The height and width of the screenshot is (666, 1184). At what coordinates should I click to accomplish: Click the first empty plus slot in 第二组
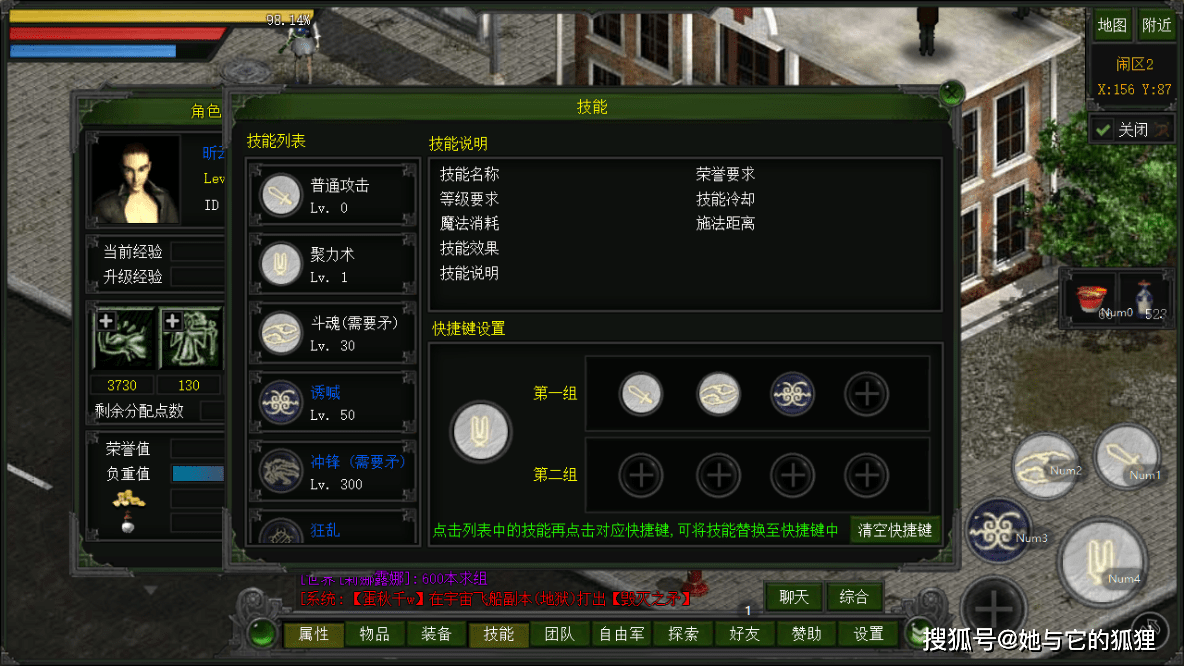click(x=641, y=476)
